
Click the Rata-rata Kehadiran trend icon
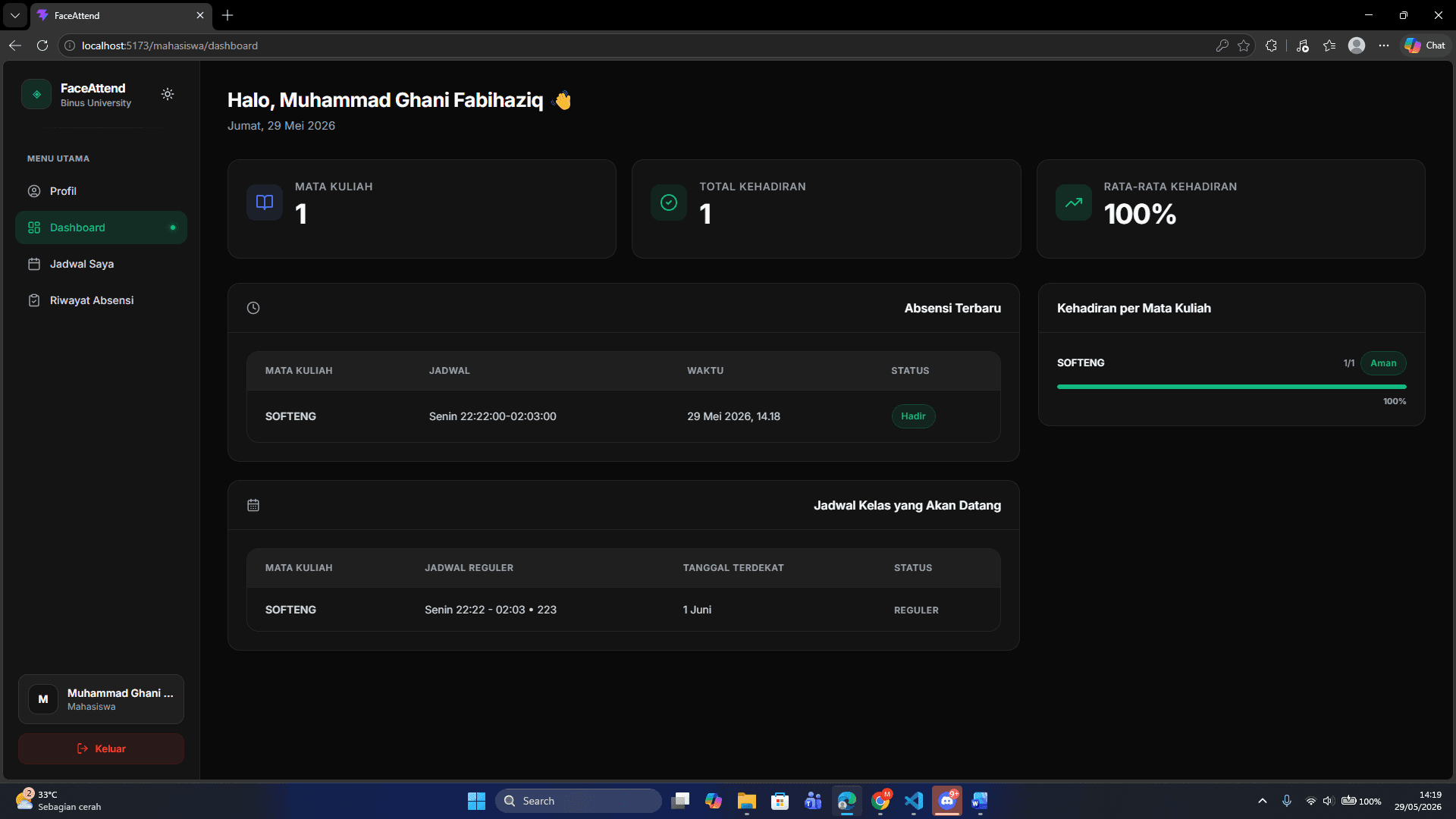(1074, 202)
